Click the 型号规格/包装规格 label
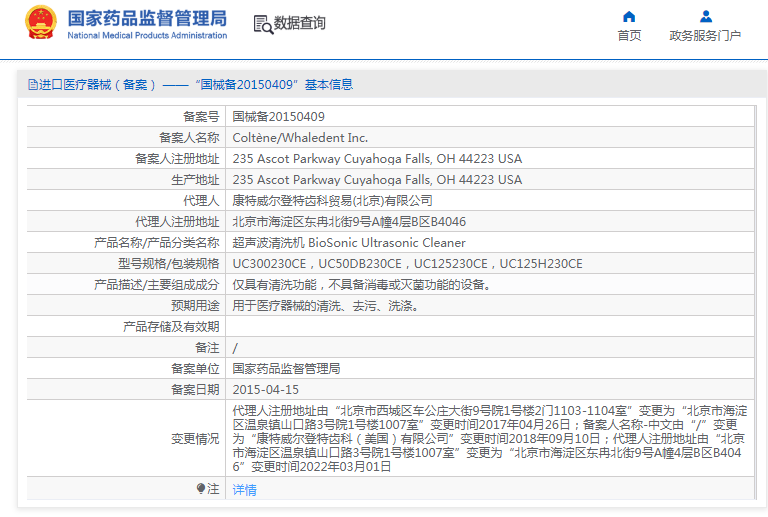This screenshot has width=768, height=517. coord(168,264)
